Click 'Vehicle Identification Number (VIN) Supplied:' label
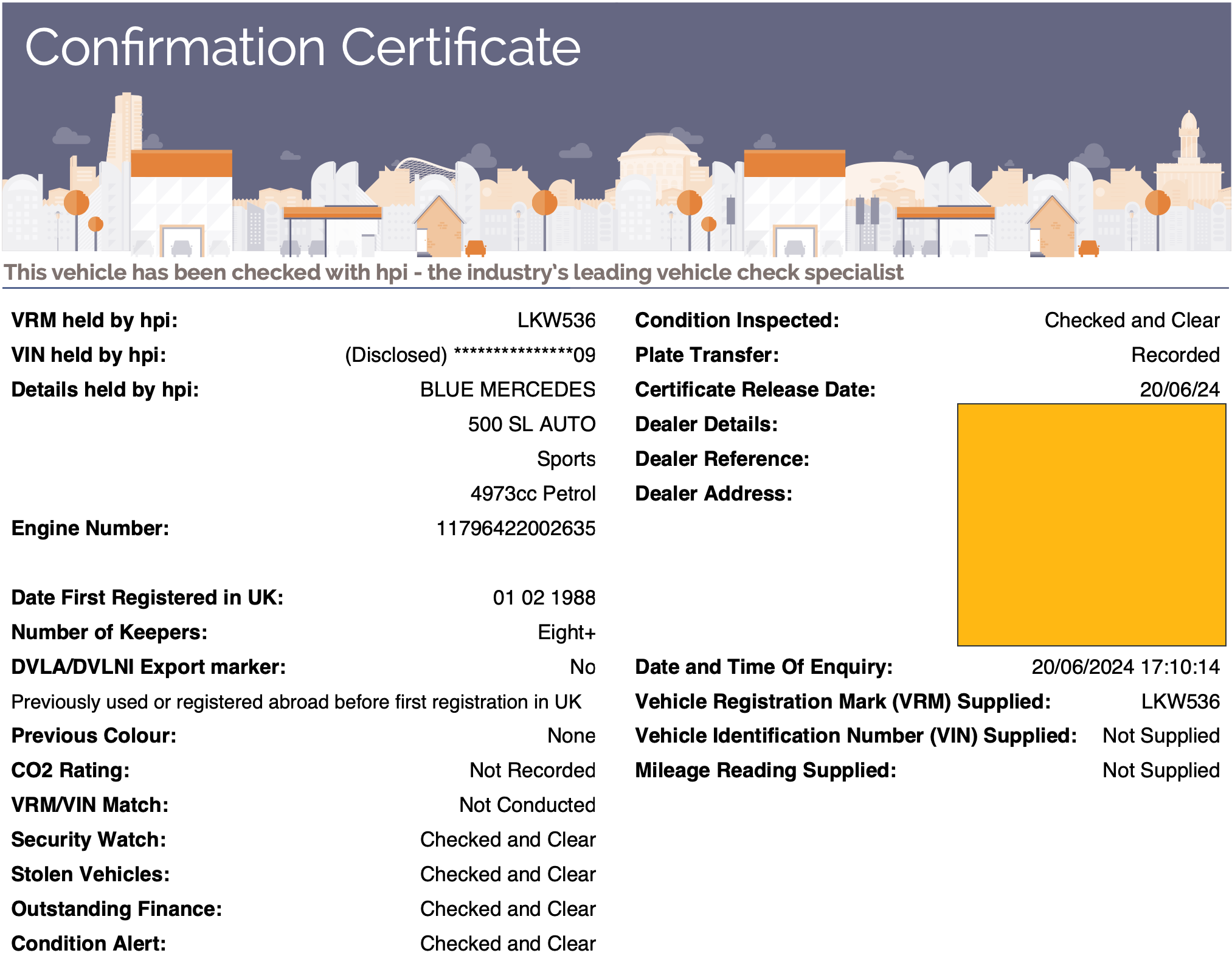 click(x=856, y=736)
